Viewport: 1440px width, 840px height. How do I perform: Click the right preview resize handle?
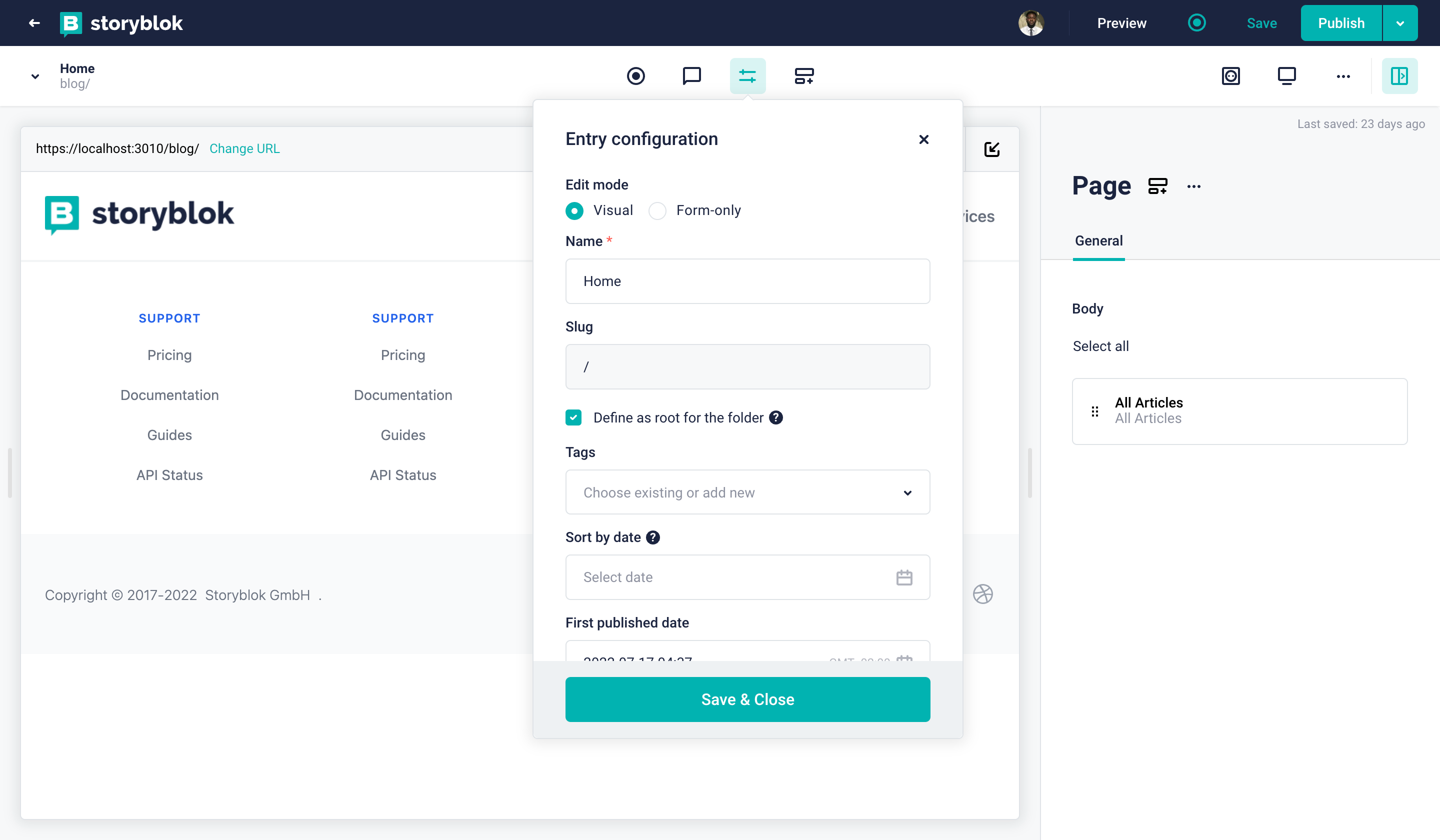coord(1029,473)
